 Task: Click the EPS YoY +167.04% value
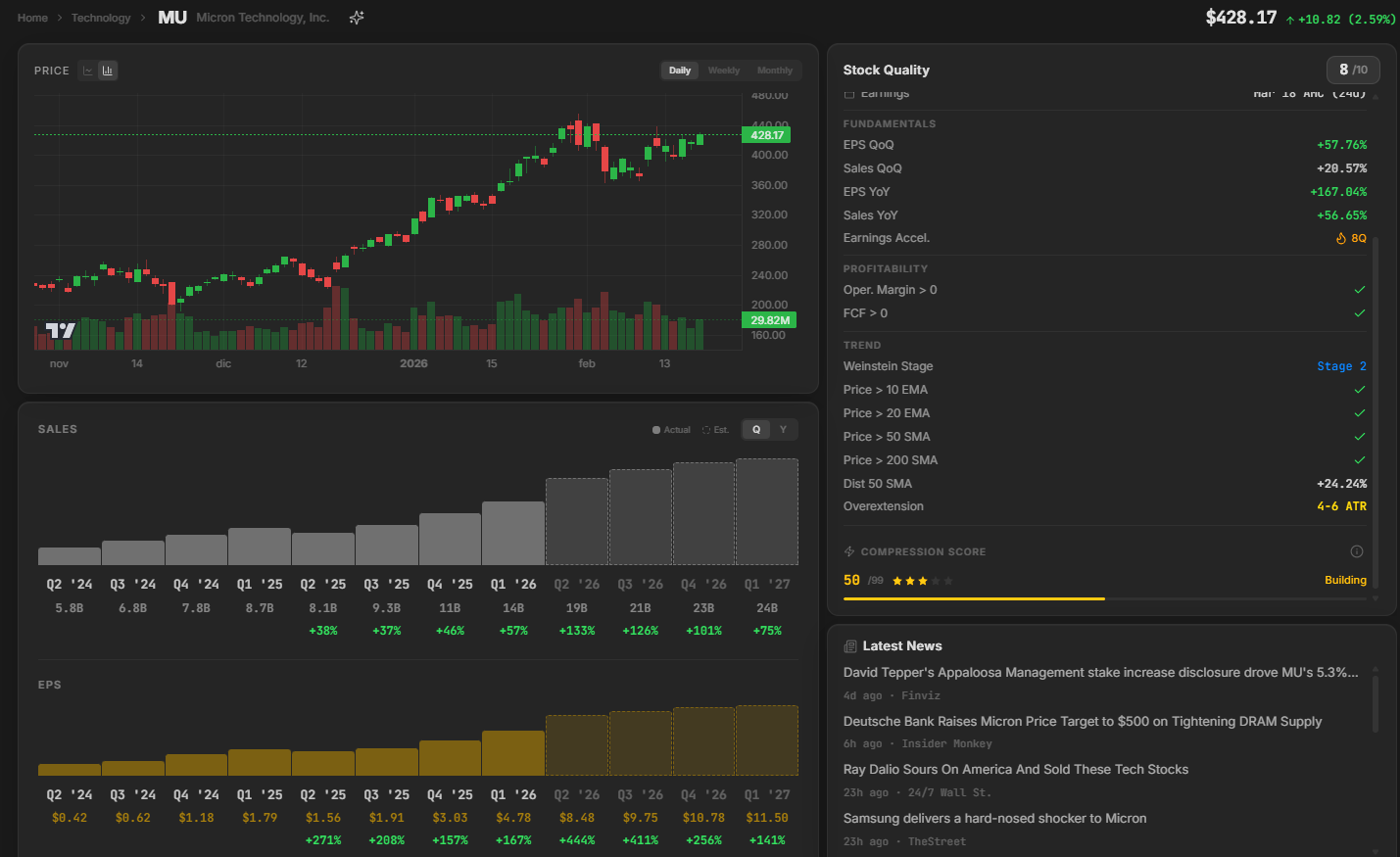click(x=1338, y=192)
